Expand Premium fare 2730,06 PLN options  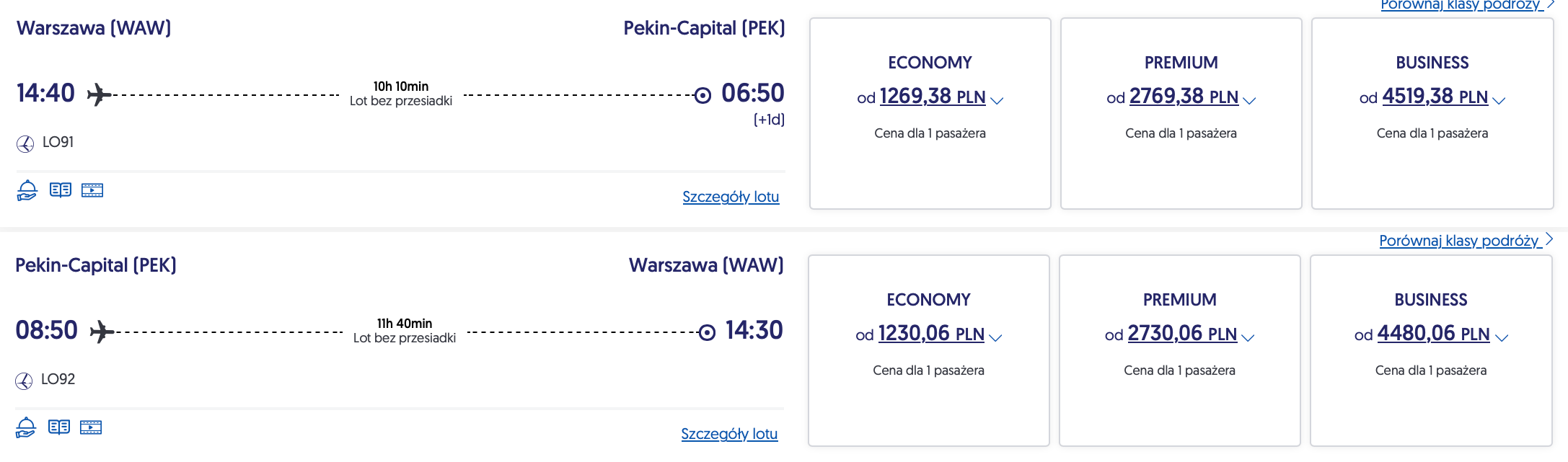(x=1181, y=334)
